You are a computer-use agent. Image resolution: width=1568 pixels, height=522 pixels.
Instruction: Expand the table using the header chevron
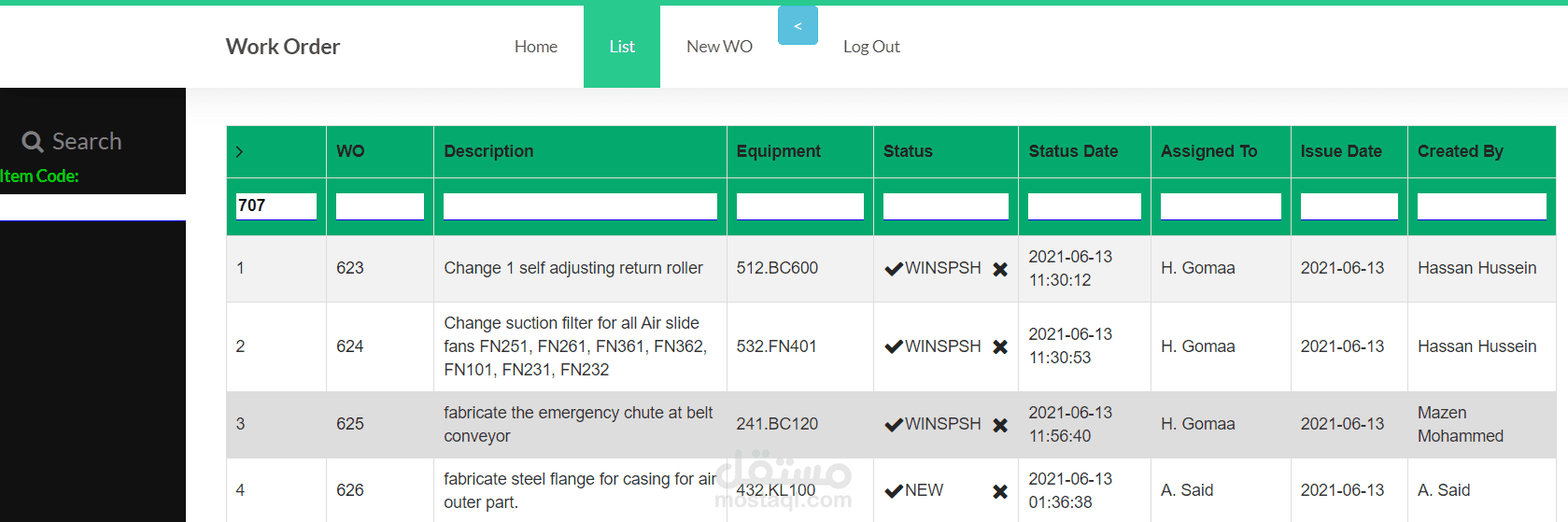[240, 152]
